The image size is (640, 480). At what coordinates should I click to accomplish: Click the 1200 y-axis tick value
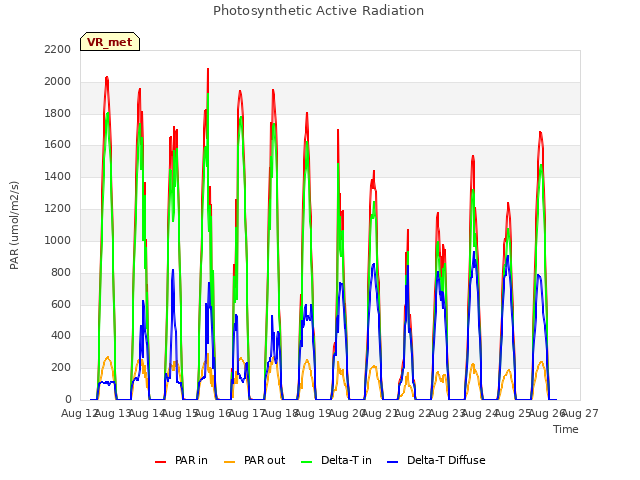pos(58,209)
